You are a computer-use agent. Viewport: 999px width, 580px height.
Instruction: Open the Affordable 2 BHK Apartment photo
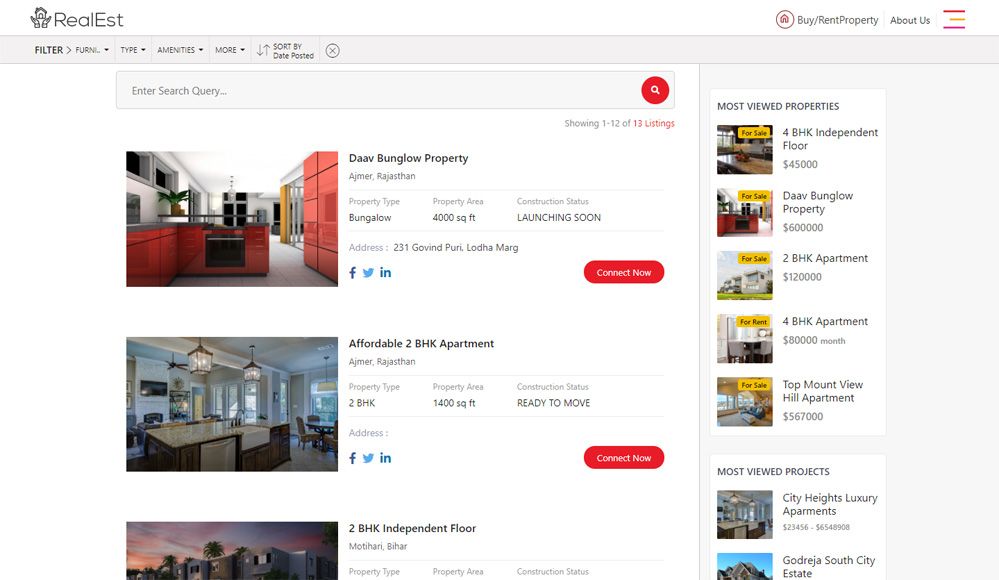pyautogui.click(x=232, y=404)
